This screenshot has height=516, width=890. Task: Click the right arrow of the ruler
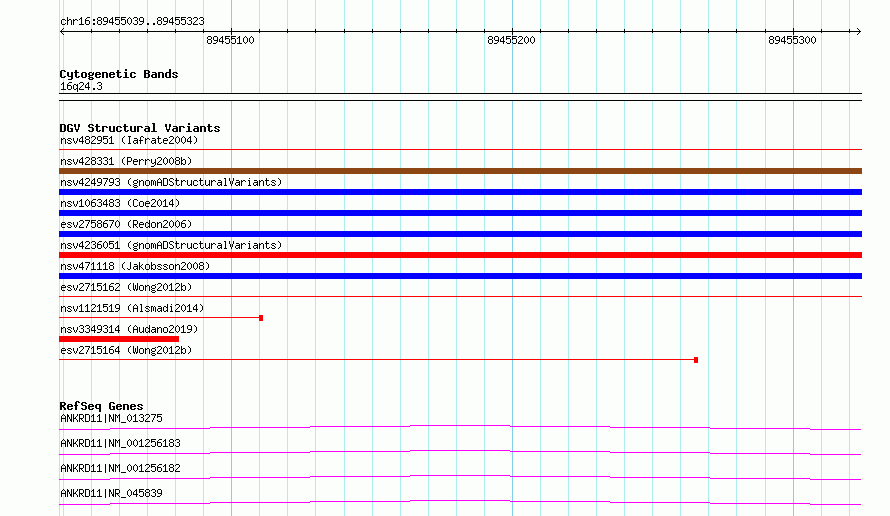point(858,31)
